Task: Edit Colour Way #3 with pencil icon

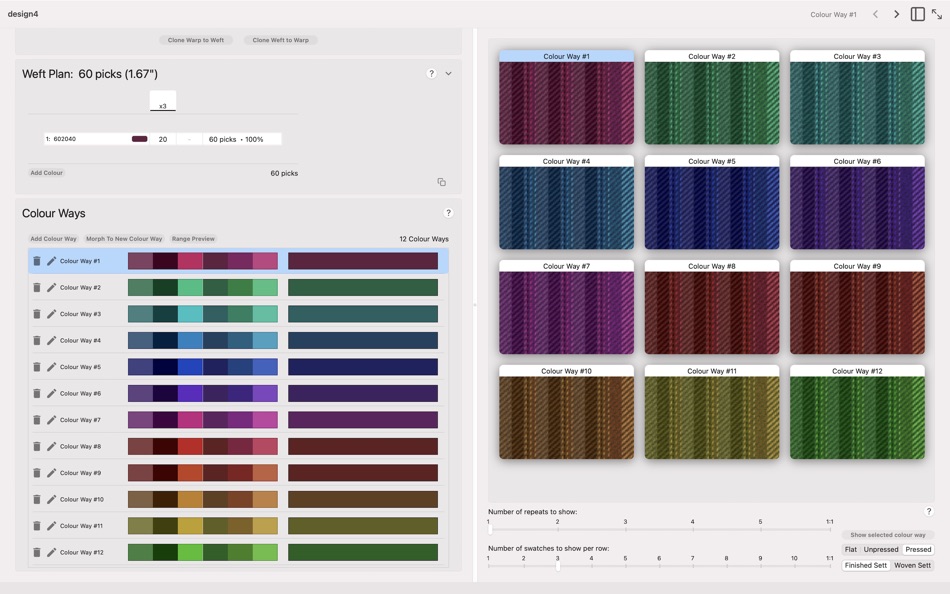Action: tap(51, 314)
